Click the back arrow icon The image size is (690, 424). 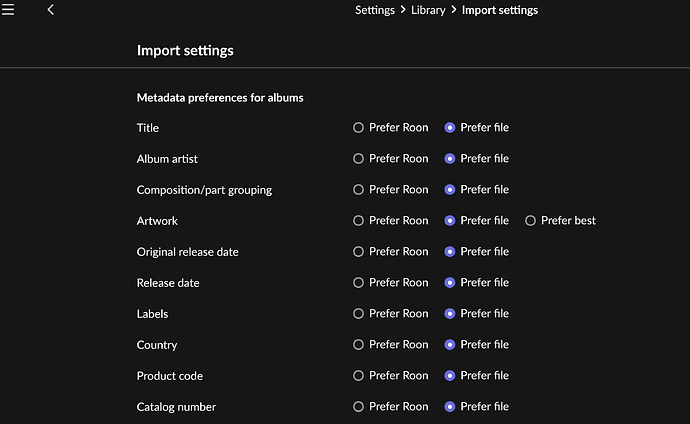(51, 10)
